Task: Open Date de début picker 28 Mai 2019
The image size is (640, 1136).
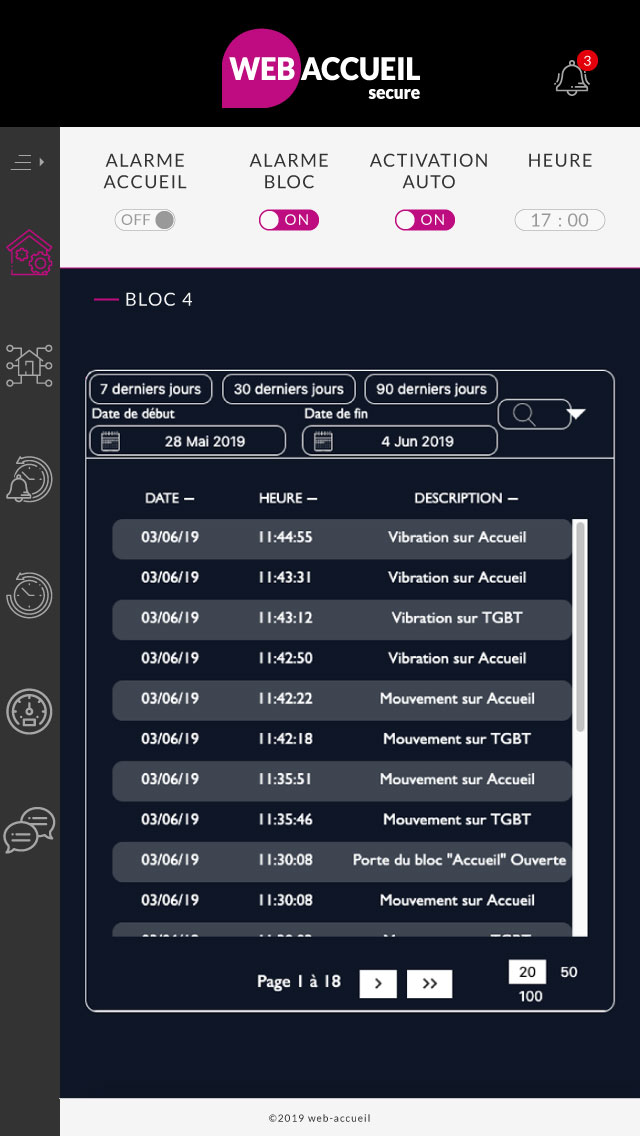Action: [x=188, y=440]
